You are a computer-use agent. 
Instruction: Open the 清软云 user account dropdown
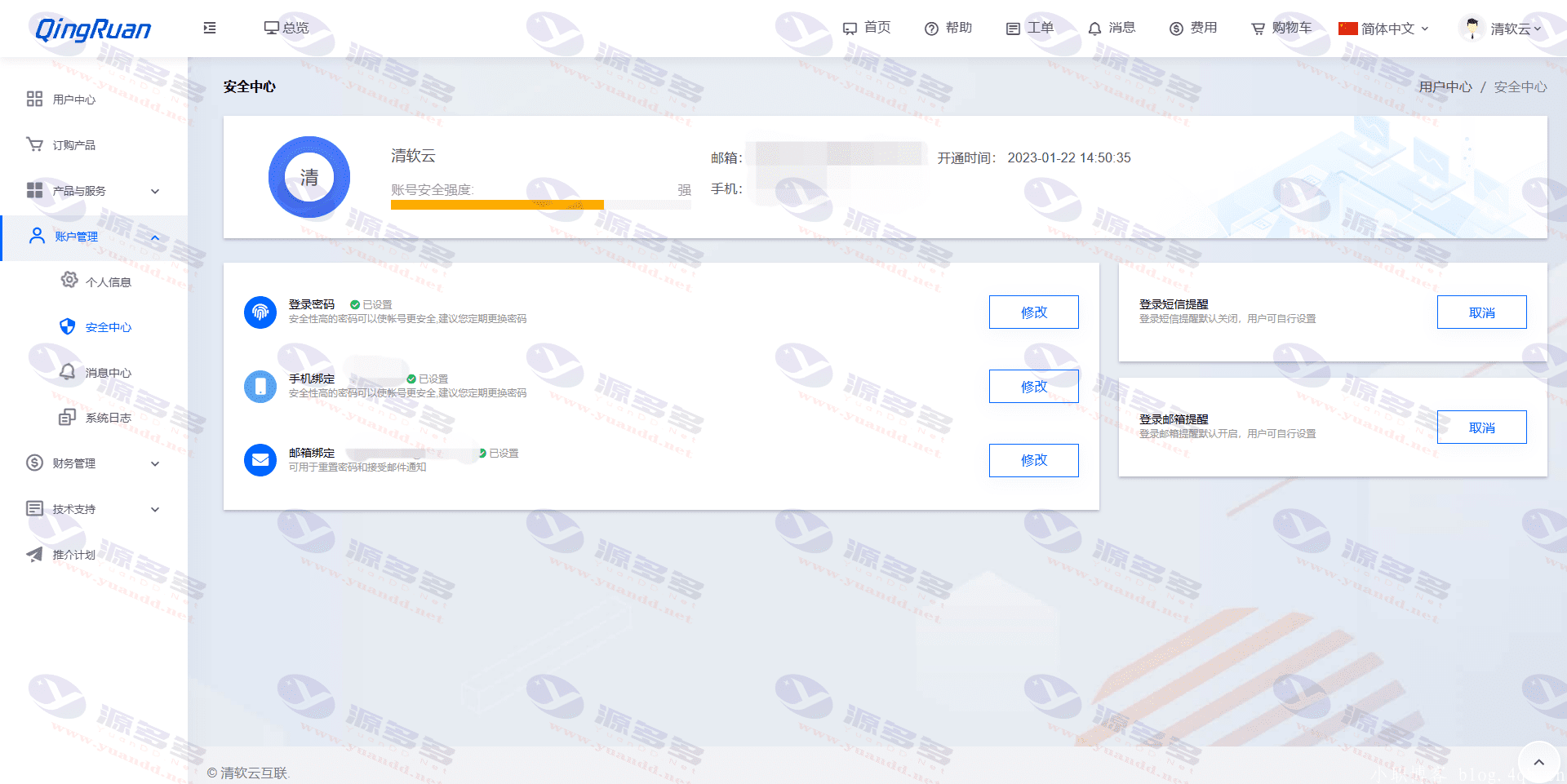click(1500, 29)
